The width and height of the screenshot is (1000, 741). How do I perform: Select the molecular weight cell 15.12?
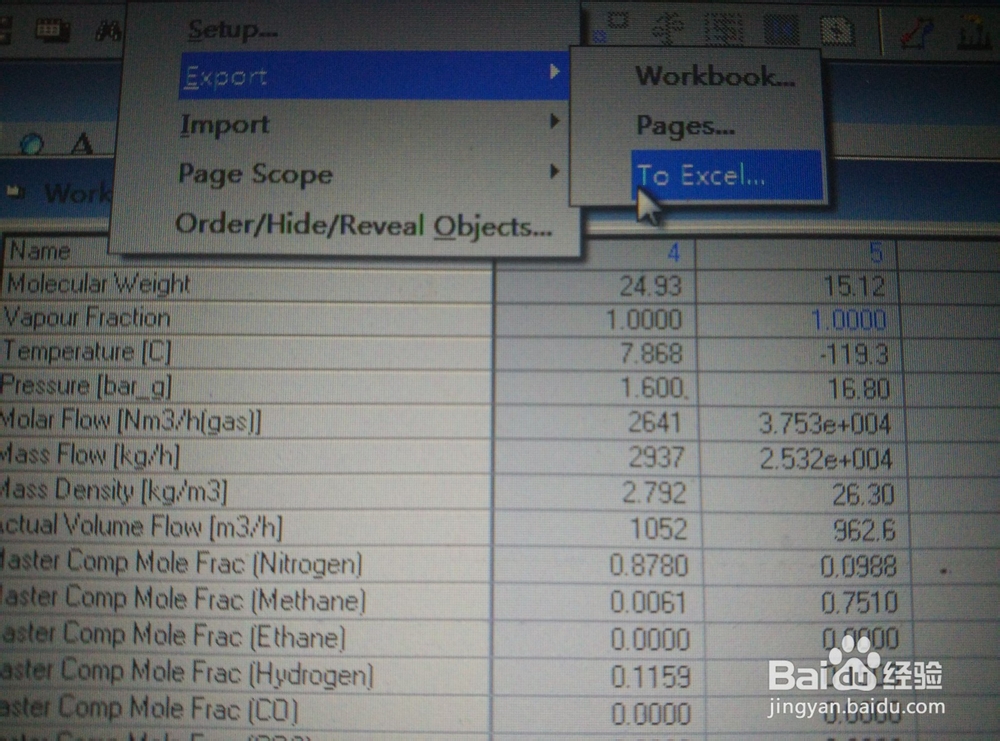point(854,286)
